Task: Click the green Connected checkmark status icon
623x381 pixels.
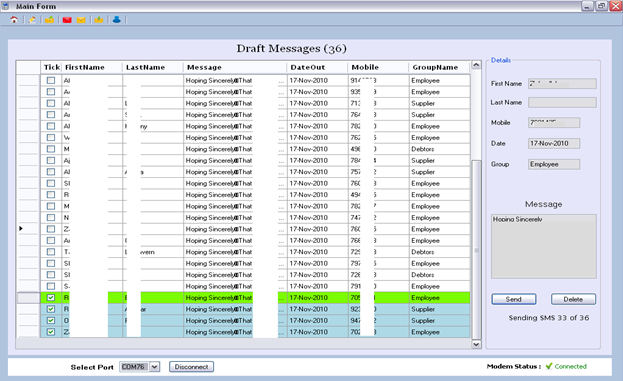Action: (549, 366)
